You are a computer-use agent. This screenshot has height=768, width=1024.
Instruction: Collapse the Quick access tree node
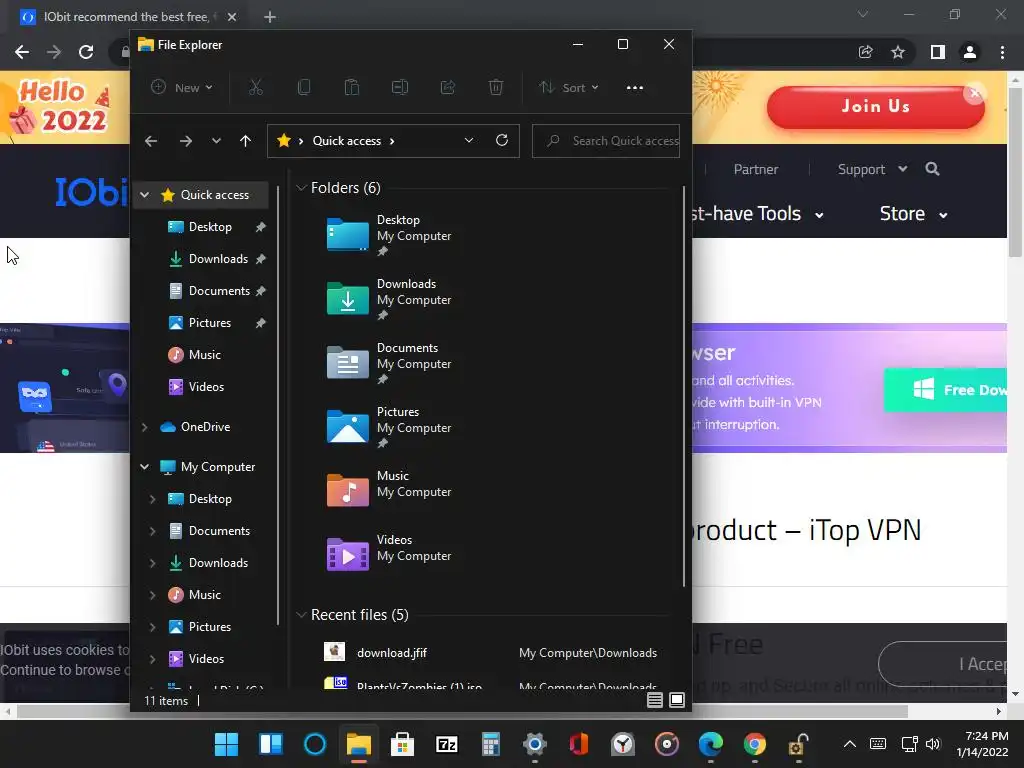point(145,195)
